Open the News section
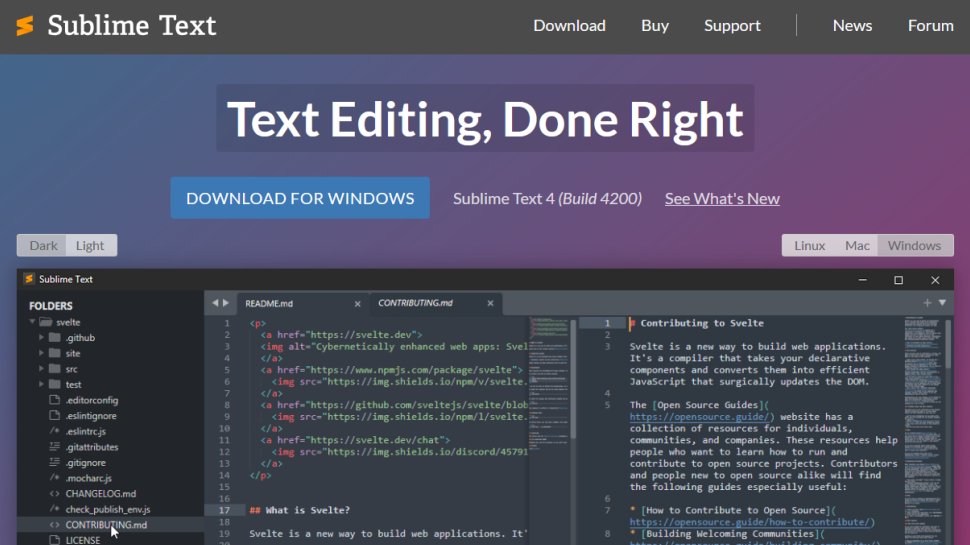Image resolution: width=970 pixels, height=545 pixels. [852, 25]
